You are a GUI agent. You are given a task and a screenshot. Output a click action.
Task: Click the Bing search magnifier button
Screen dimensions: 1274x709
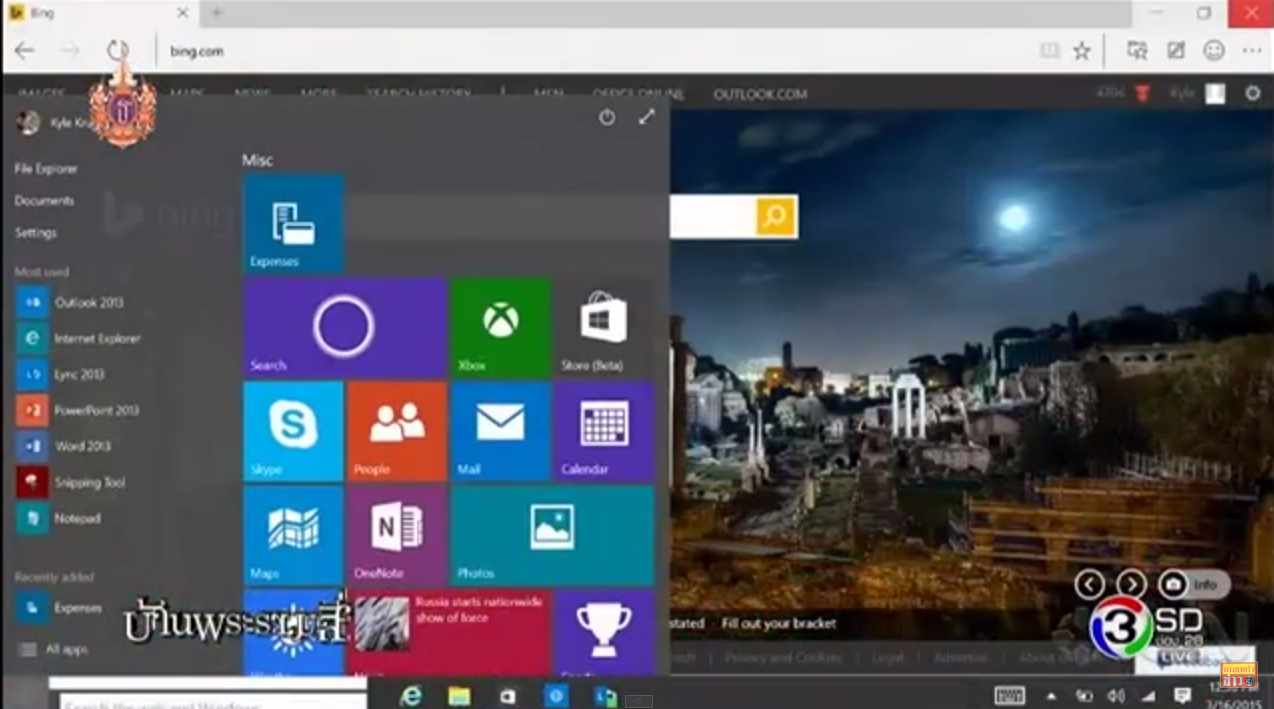[x=776, y=216]
